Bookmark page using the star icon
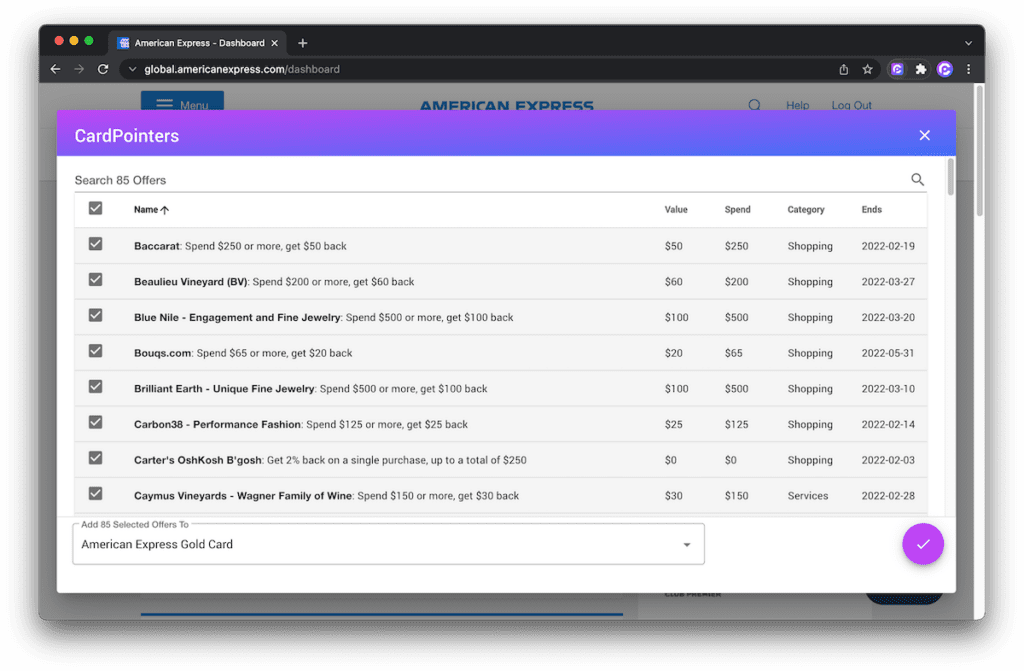 867,69
